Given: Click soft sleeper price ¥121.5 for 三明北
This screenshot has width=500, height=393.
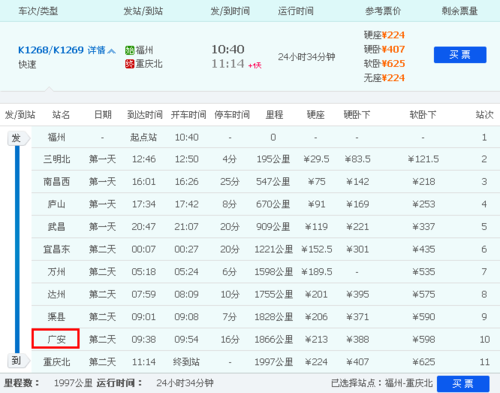Looking at the screenshot, I should click(x=423, y=159).
